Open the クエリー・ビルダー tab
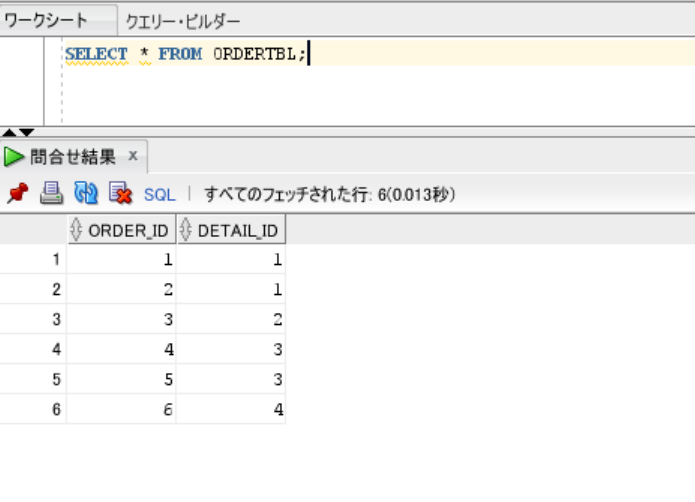The width and height of the screenshot is (695, 502). point(183,20)
